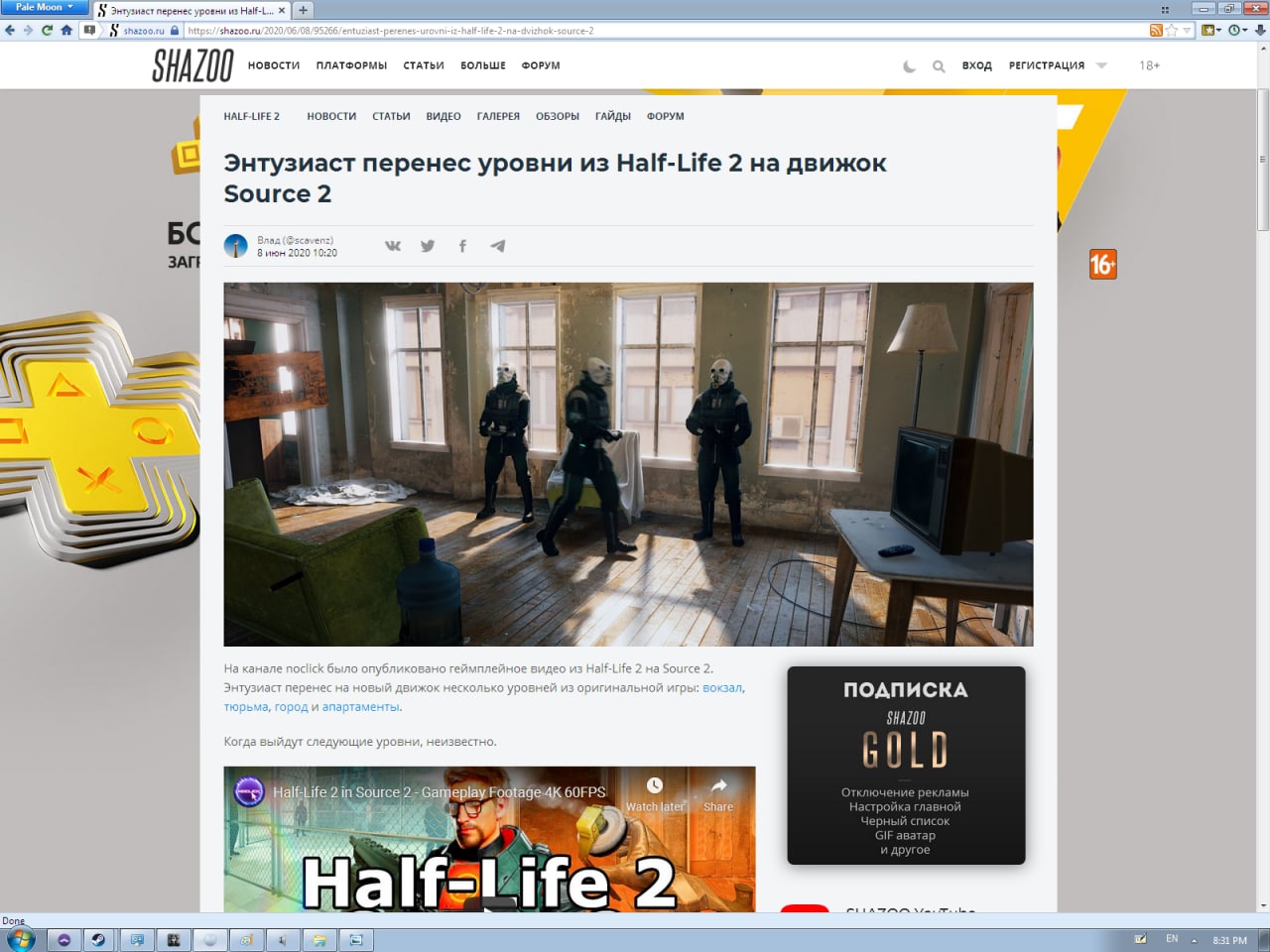Click the address bar URL field
This screenshot has height=952, width=1270.
(x=665, y=31)
